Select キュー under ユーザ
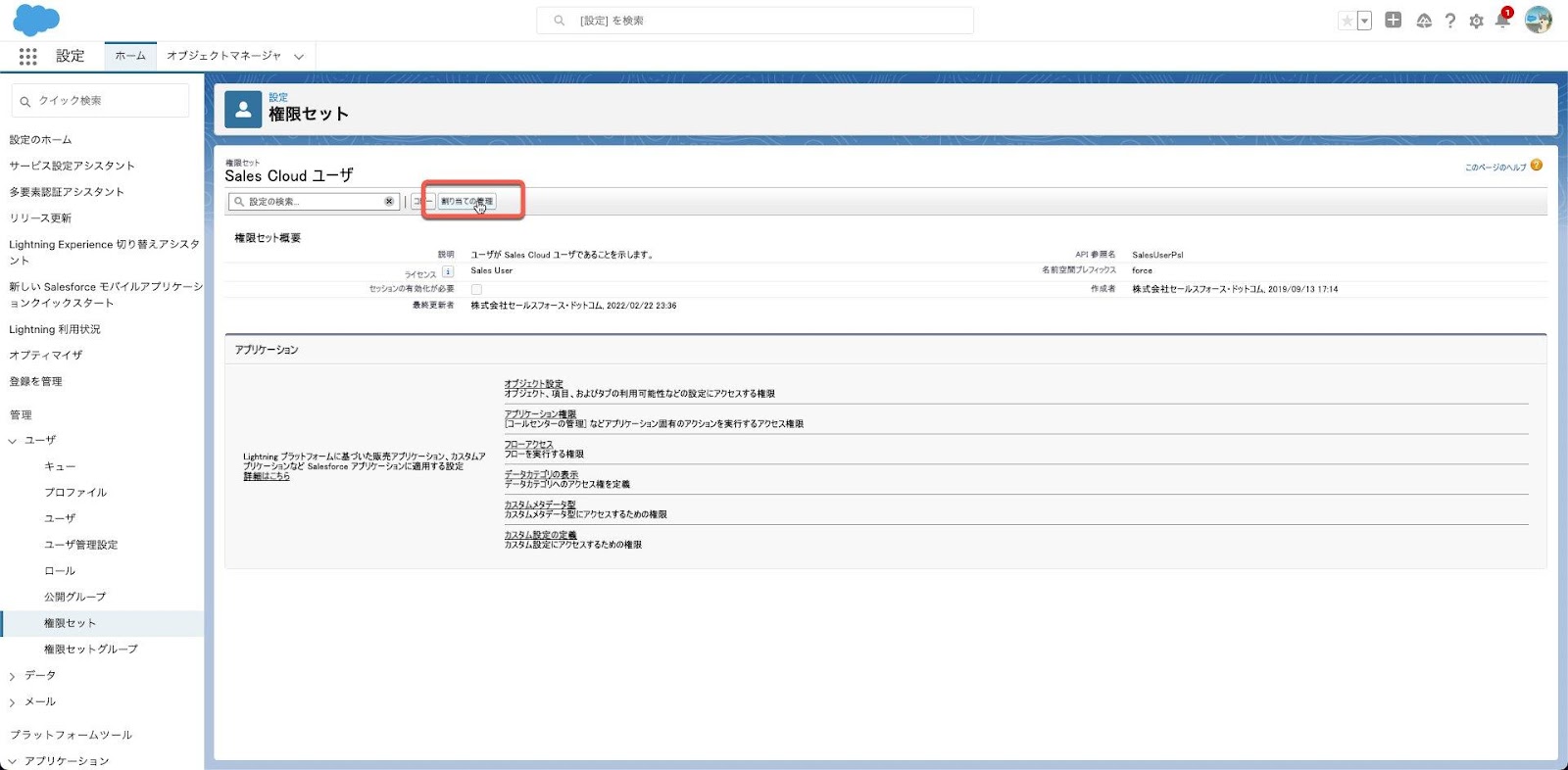 60,466
